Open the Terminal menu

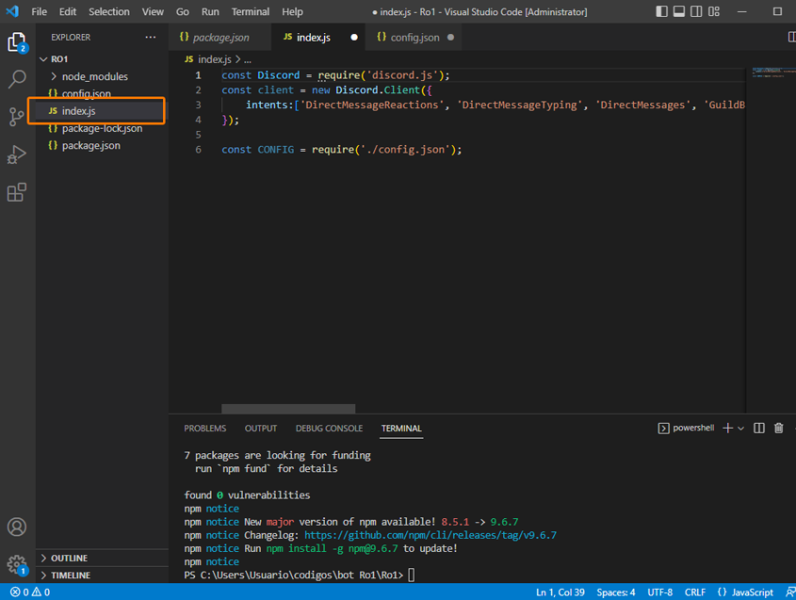[x=250, y=12]
